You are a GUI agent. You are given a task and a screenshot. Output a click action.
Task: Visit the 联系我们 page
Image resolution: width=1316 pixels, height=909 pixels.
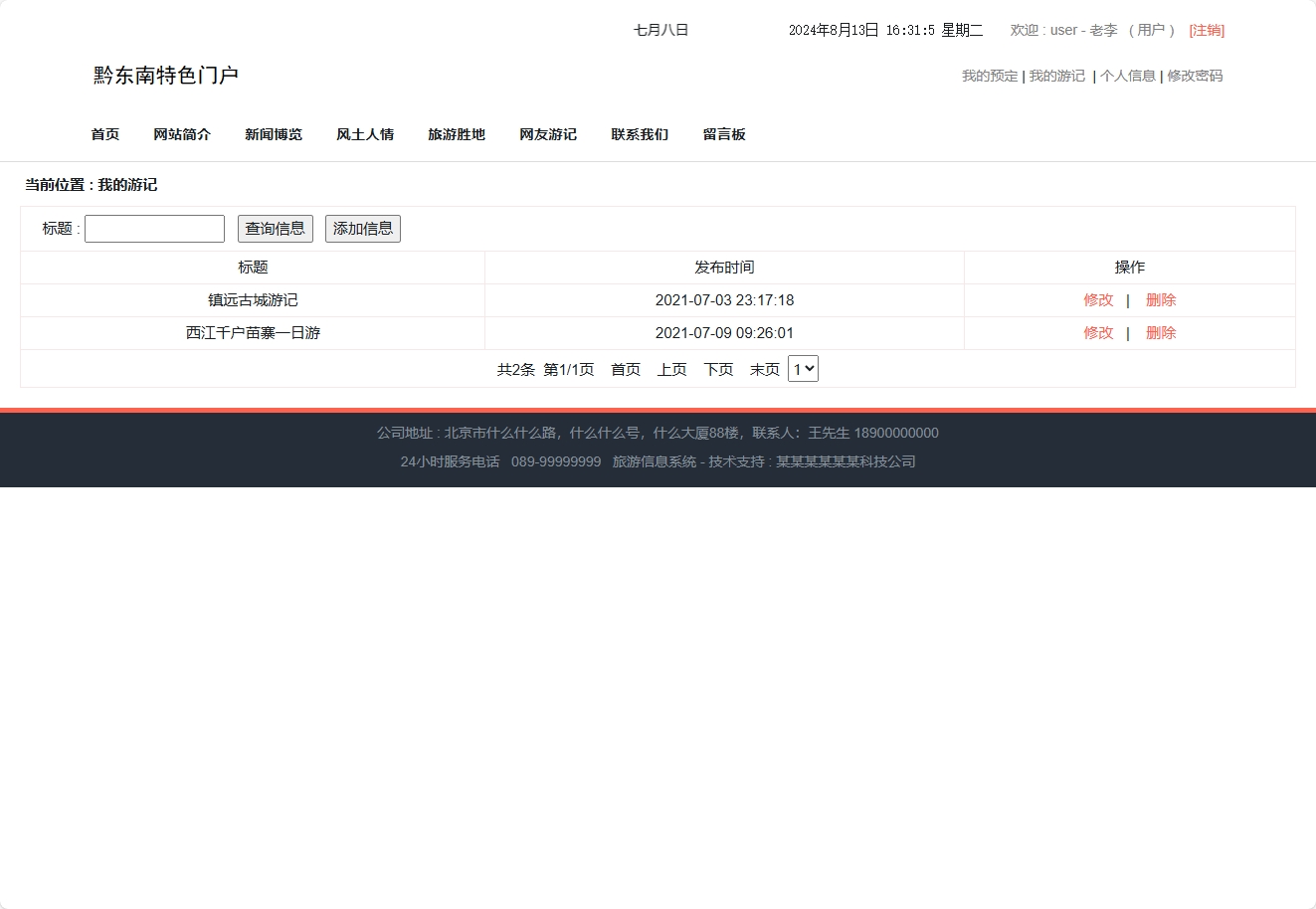(640, 134)
